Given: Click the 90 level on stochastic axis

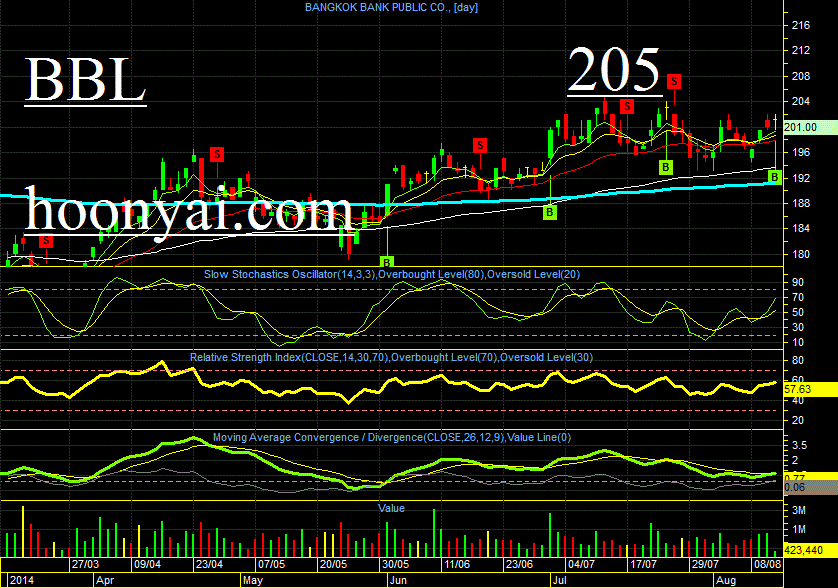Looking at the screenshot, I should 797,282.
